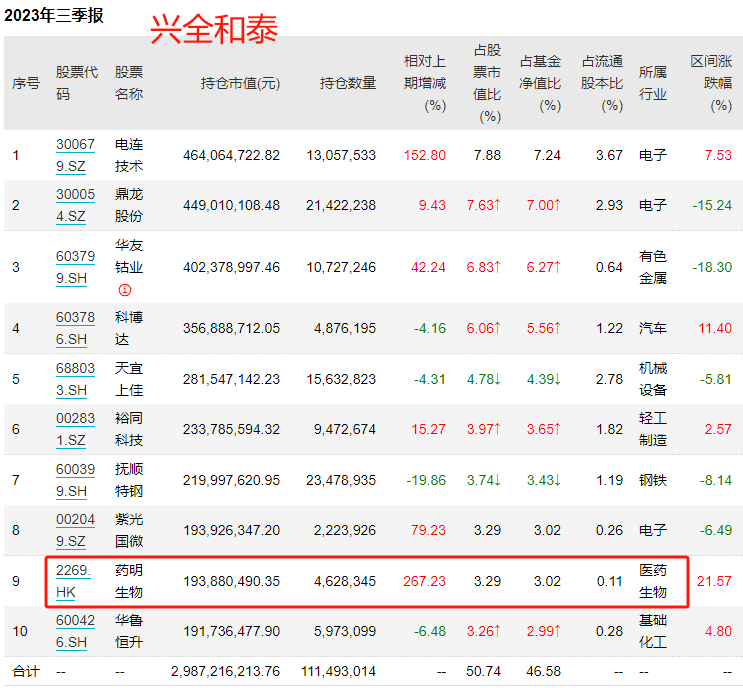This screenshot has height=688, width=743.
Task: Select stock name 鼎龙股份
Action: click(x=128, y=205)
